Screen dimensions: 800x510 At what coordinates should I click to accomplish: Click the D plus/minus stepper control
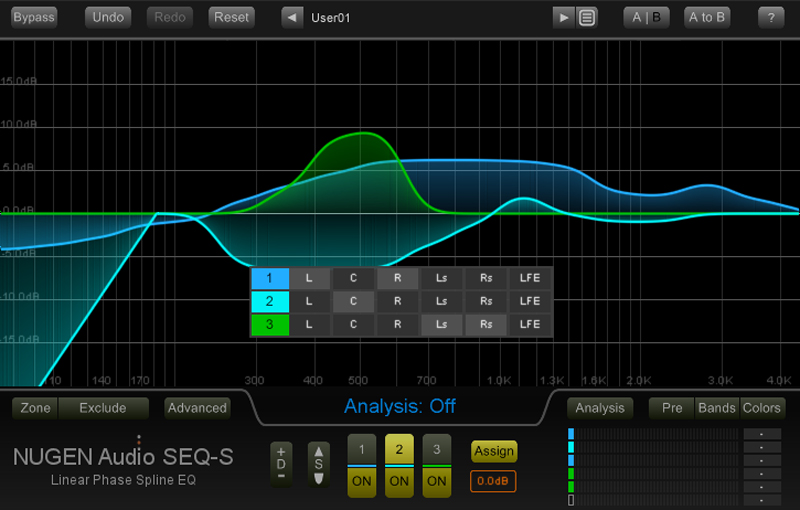coord(281,464)
